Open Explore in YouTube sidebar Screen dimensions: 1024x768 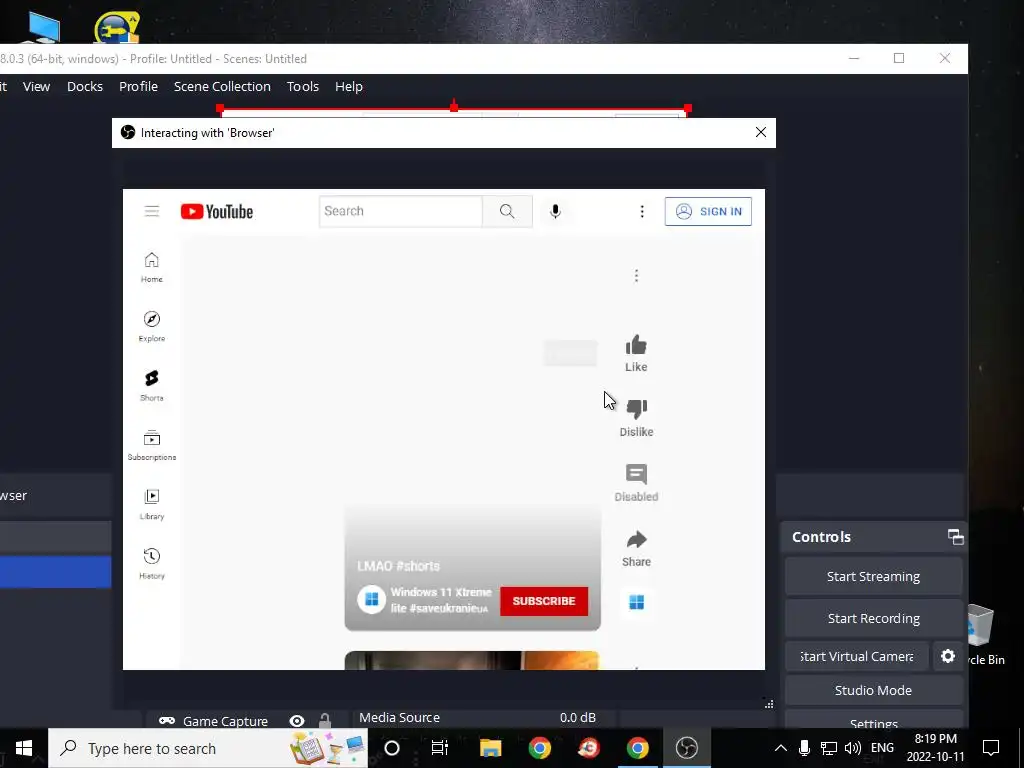pyautogui.click(x=152, y=326)
